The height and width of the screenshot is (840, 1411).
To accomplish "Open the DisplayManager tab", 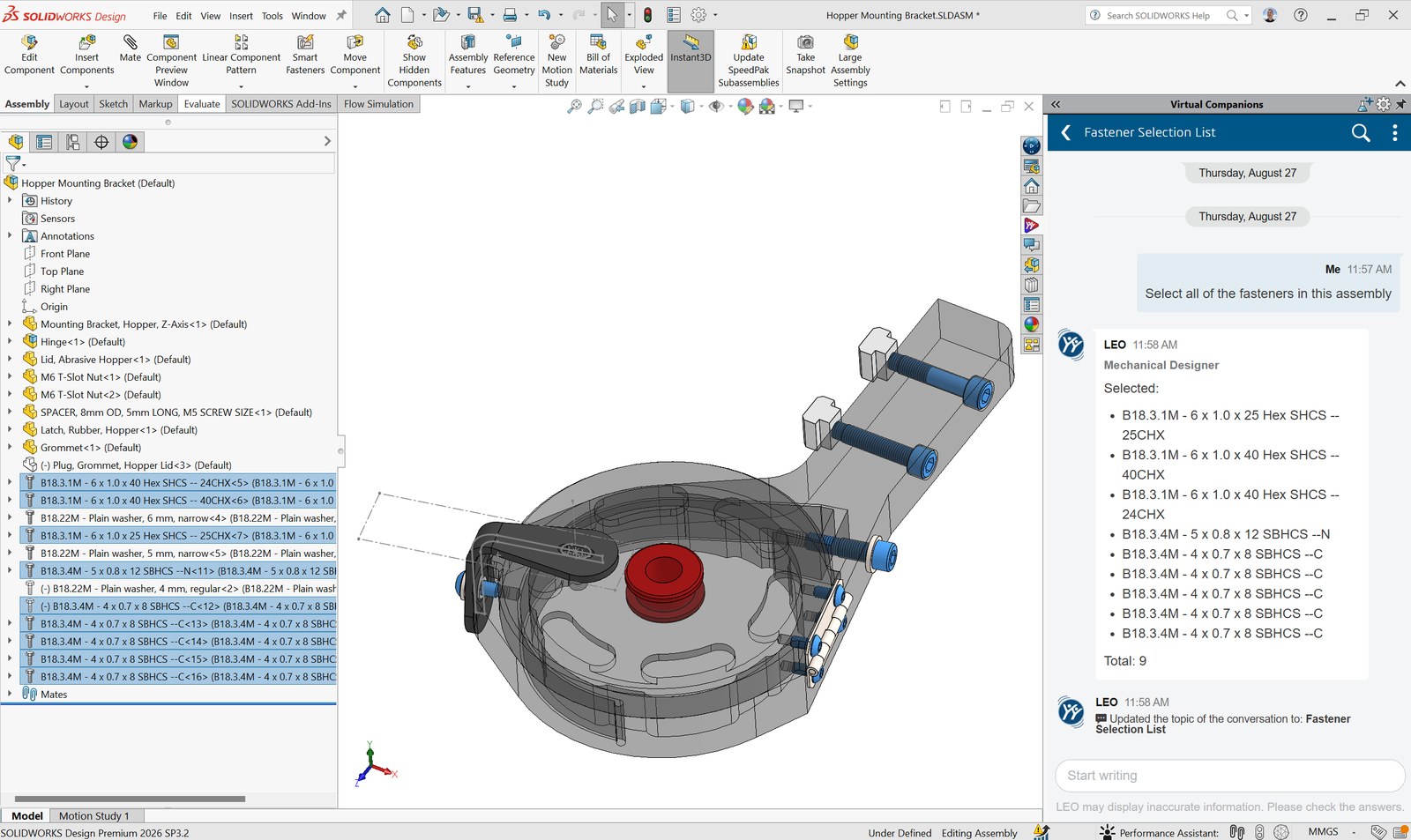I will [130, 142].
